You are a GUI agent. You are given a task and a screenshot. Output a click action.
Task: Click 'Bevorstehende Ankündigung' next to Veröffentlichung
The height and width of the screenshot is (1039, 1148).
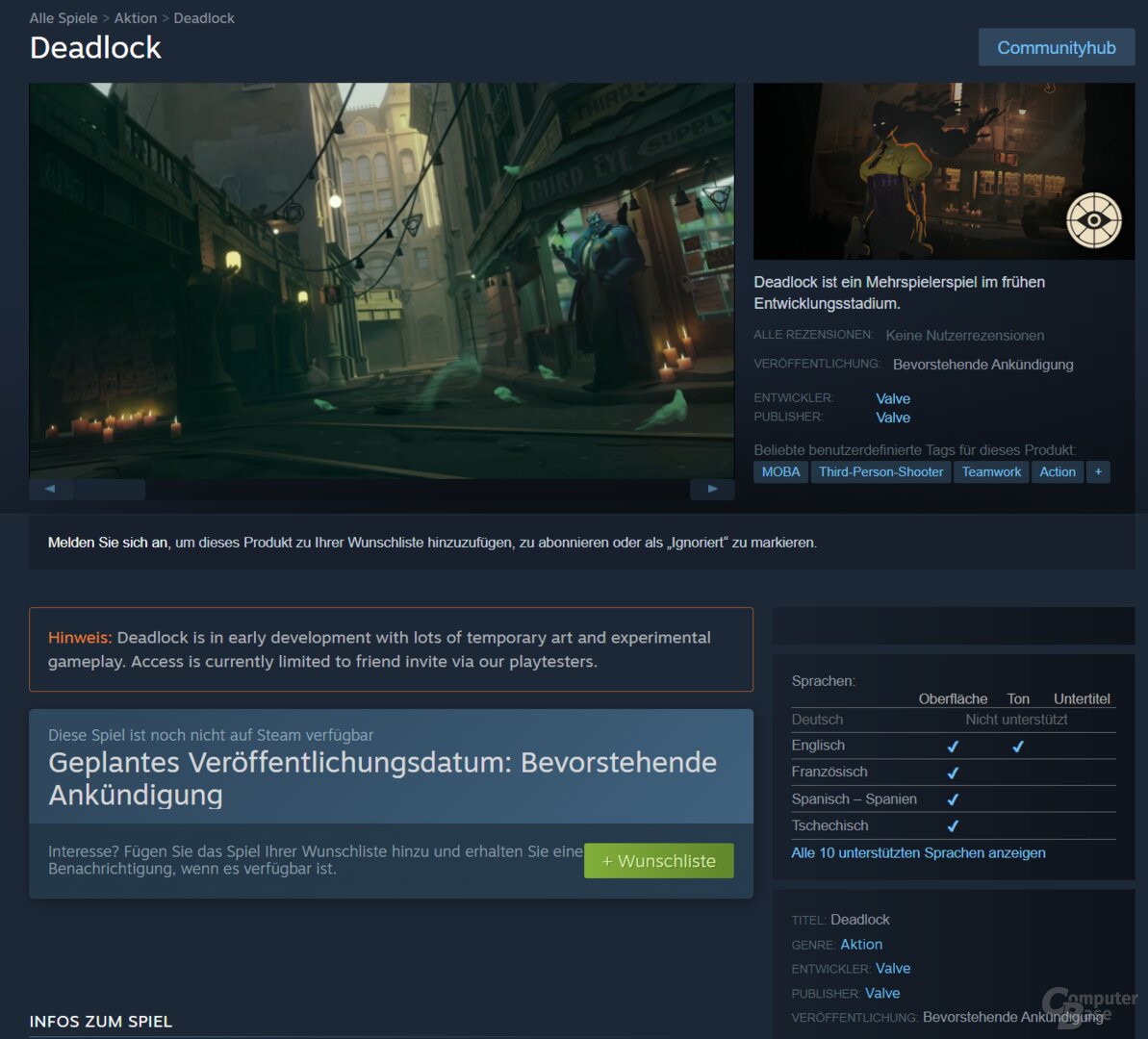[983, 365]
